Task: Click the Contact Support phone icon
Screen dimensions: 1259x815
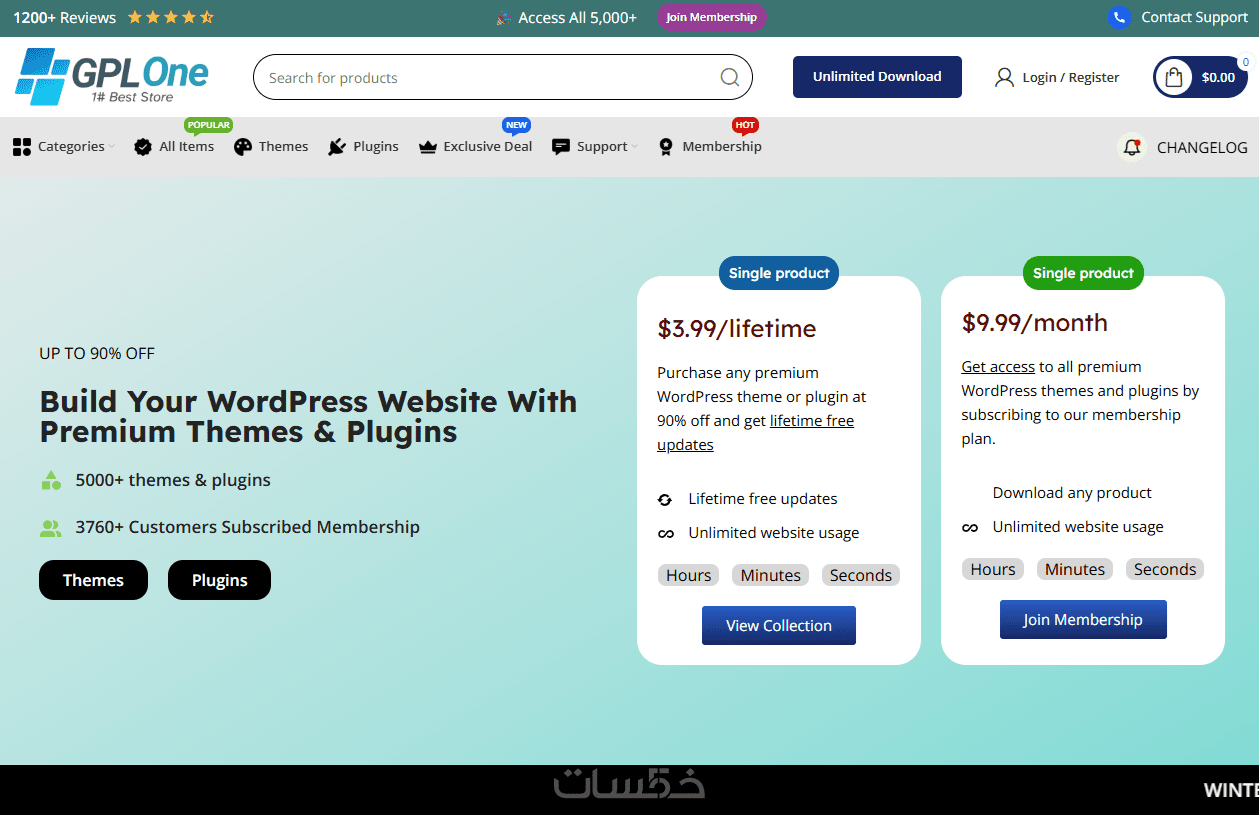Action: coord(1119,17)
